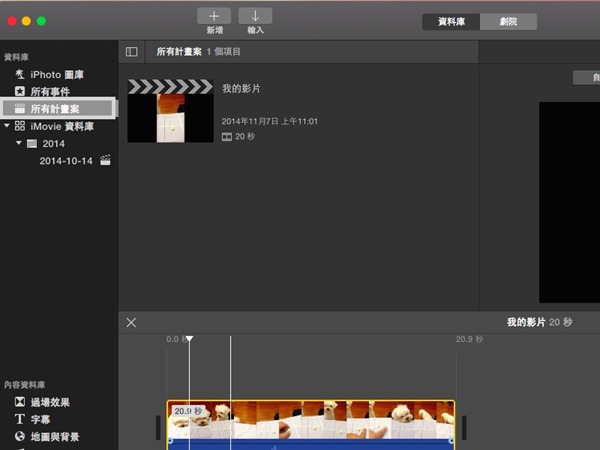
Task: Click clapperboard icon next to 2014-10-14
Action: 105,160
